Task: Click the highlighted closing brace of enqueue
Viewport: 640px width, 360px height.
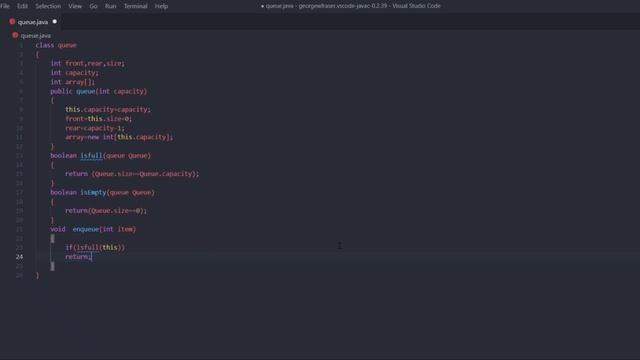Action: [52, 266]
